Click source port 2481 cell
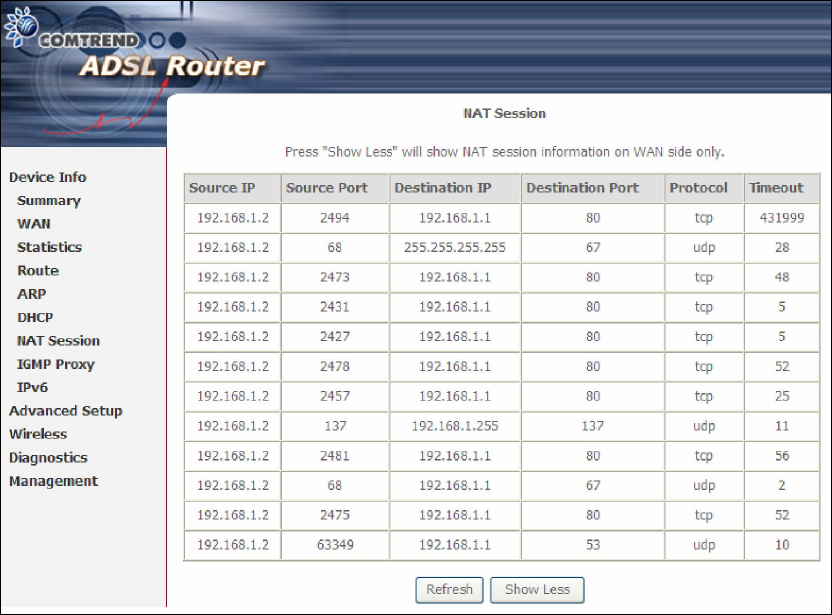Viewport: 832px width, 615px height. coord(335,456)
